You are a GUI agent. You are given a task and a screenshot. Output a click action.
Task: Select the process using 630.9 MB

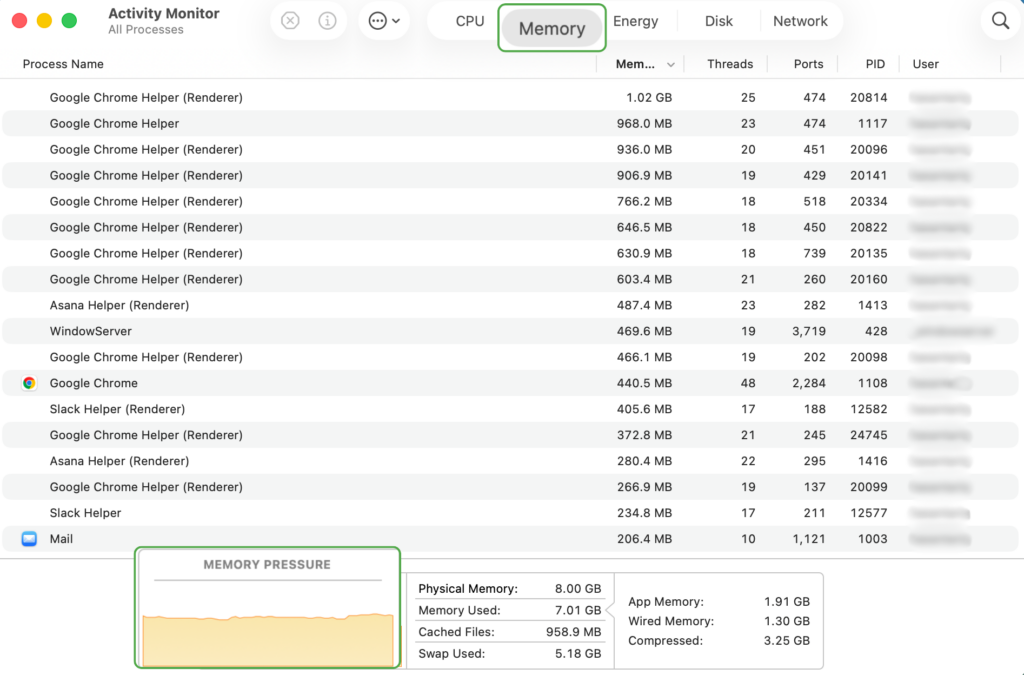click(x=510, y=253)
